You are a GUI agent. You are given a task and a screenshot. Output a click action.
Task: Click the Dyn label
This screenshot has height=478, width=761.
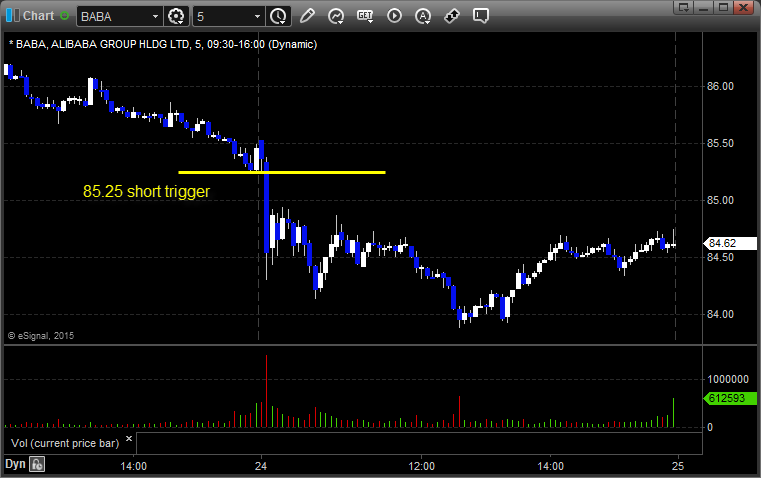pyautogui.click(x=15, y=464)
